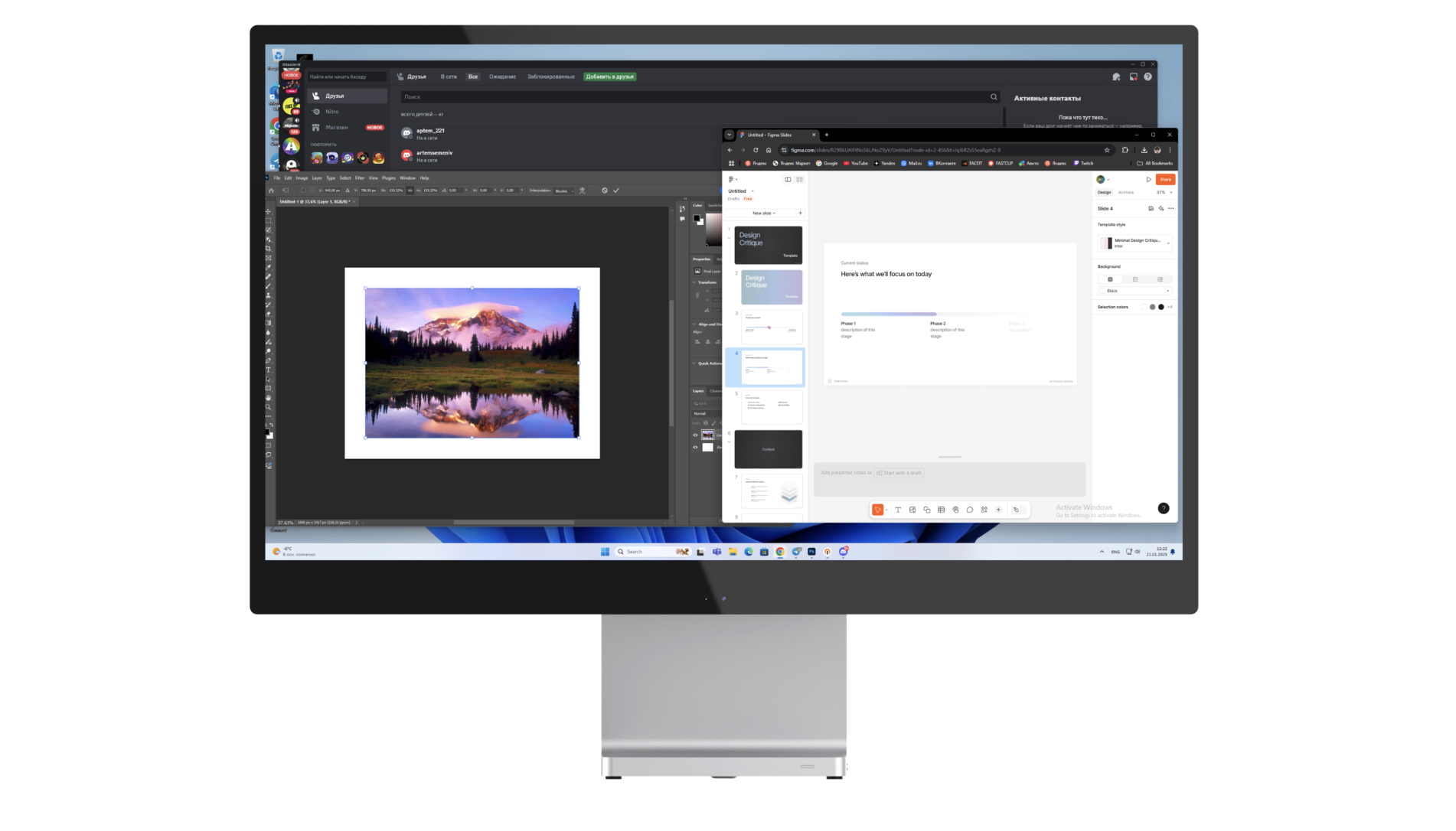Open Interpolation Bicubic dropdown in Photoshop
Image resolution: width=1456 pixels, height=831 pixels.
click(563, 191)
